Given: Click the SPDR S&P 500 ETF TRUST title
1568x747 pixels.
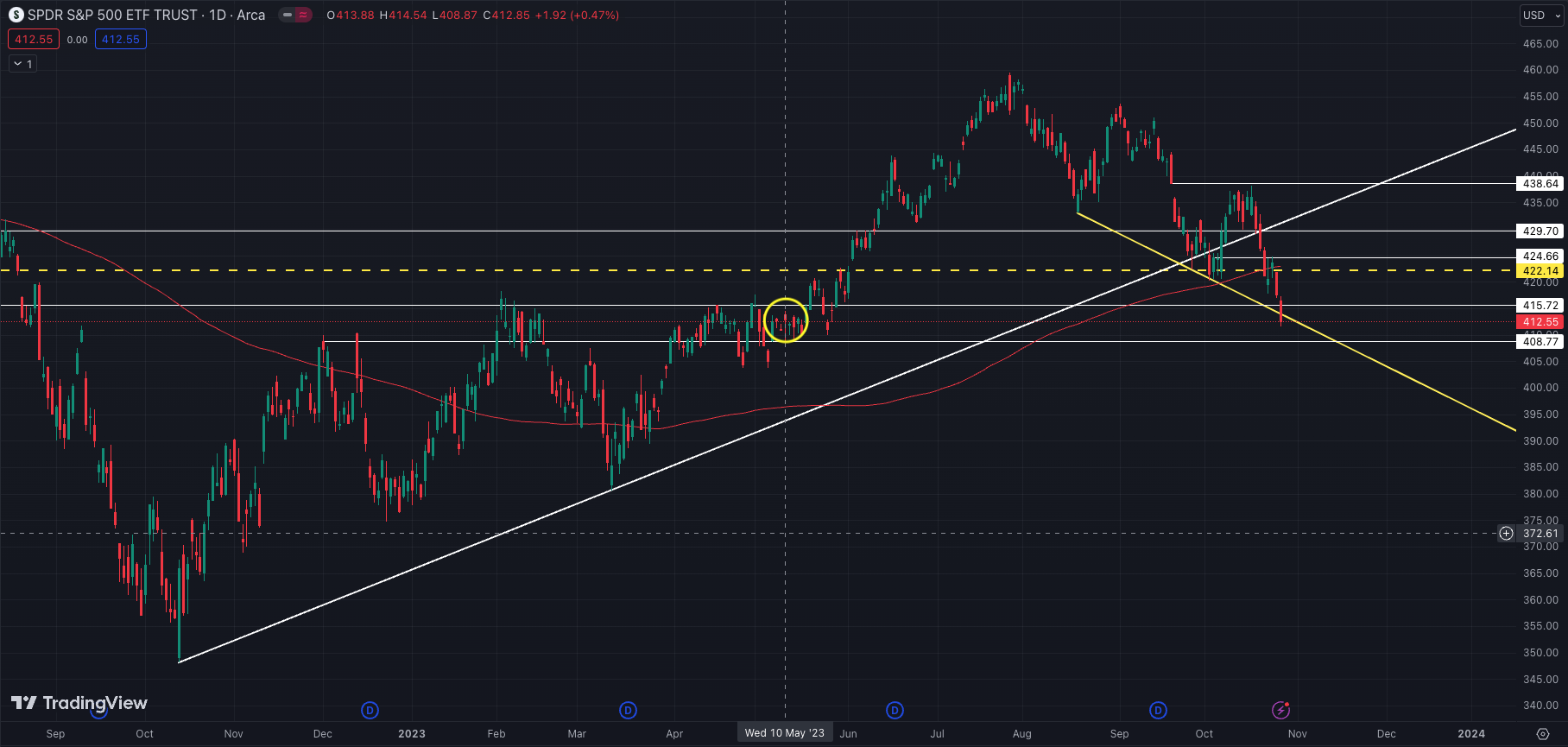Looking at the screenshot, I should point(112,15).
